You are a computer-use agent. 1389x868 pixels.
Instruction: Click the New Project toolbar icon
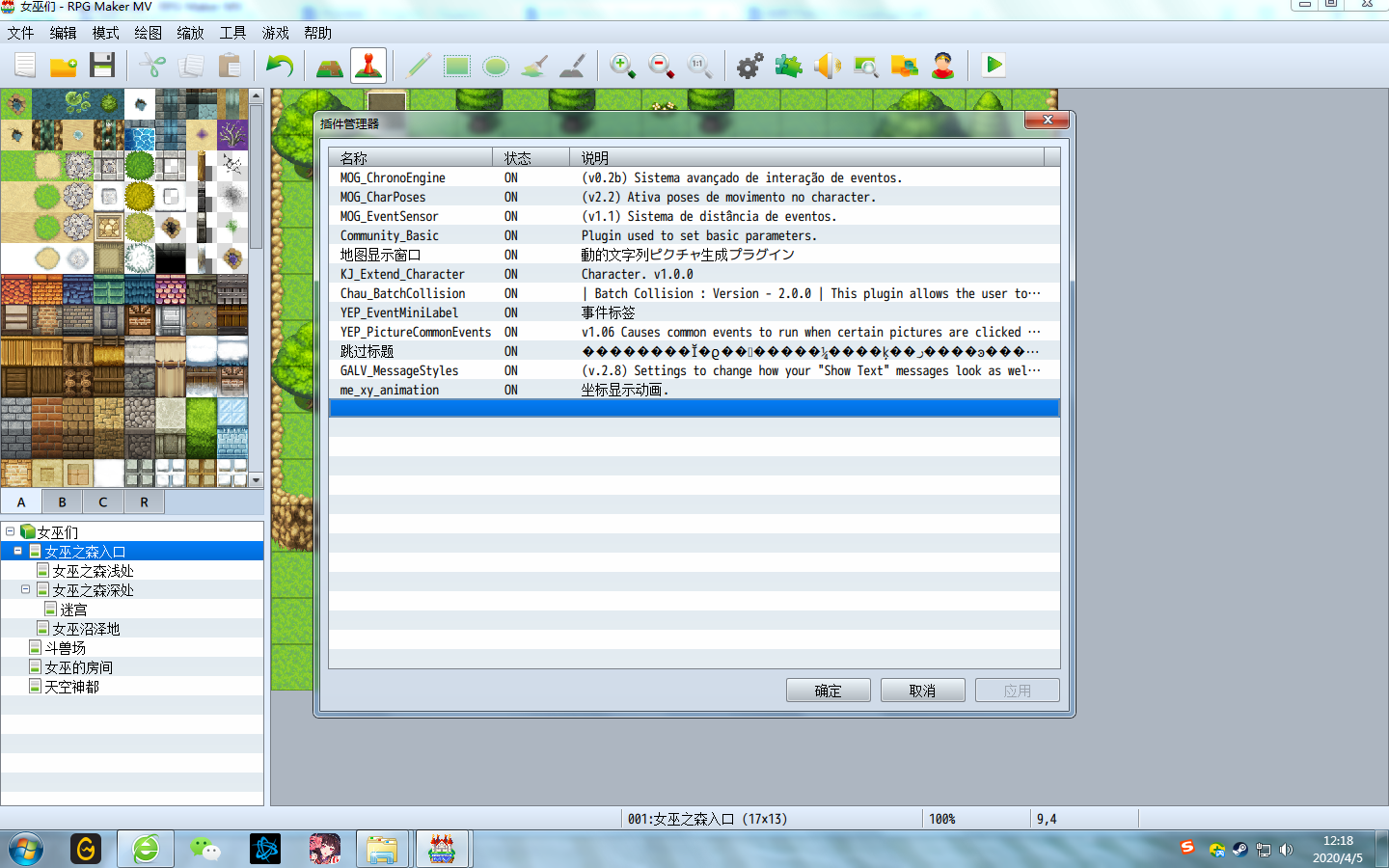(25, 66)
